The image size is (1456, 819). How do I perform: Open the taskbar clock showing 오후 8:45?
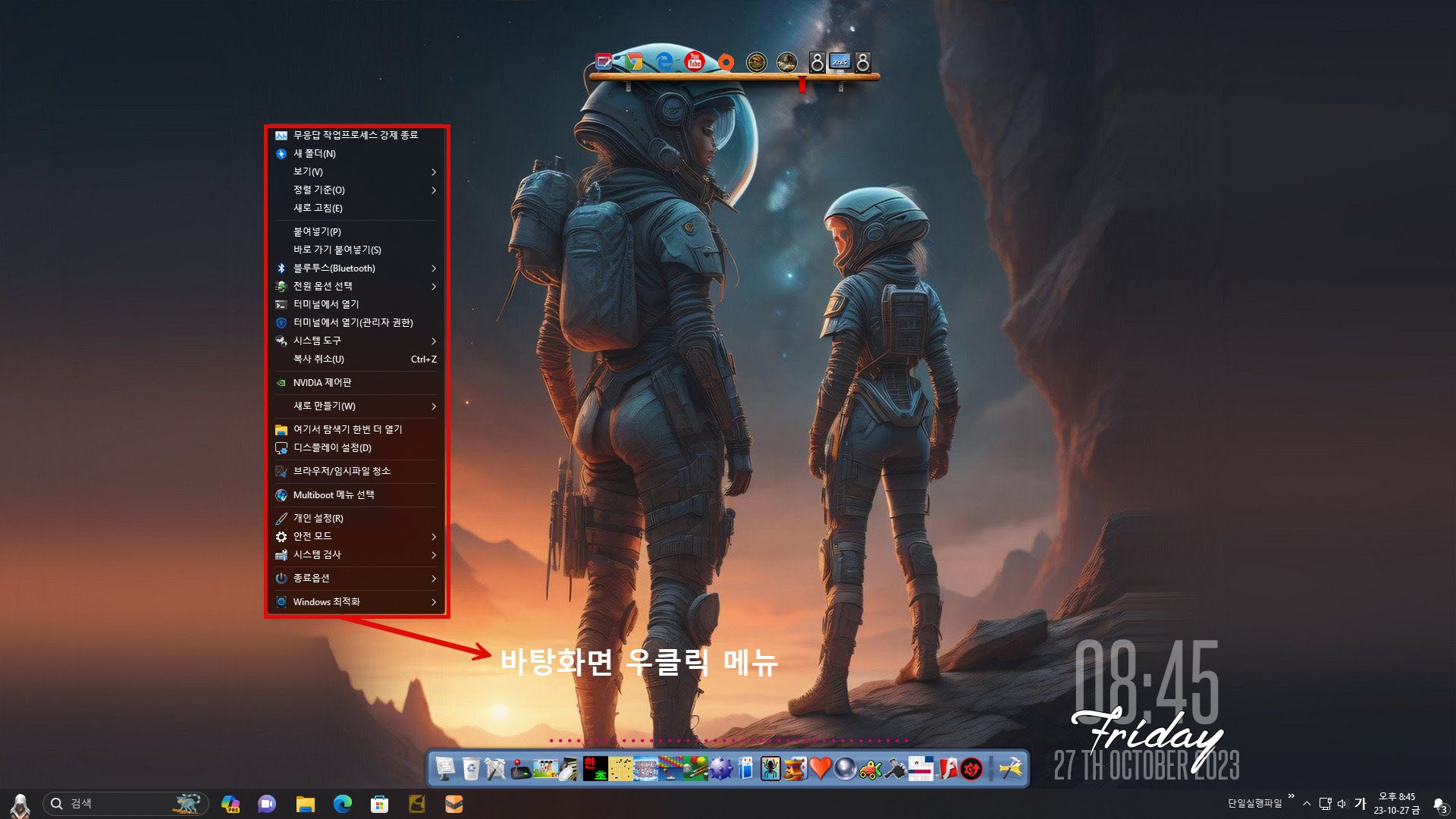1397,804
